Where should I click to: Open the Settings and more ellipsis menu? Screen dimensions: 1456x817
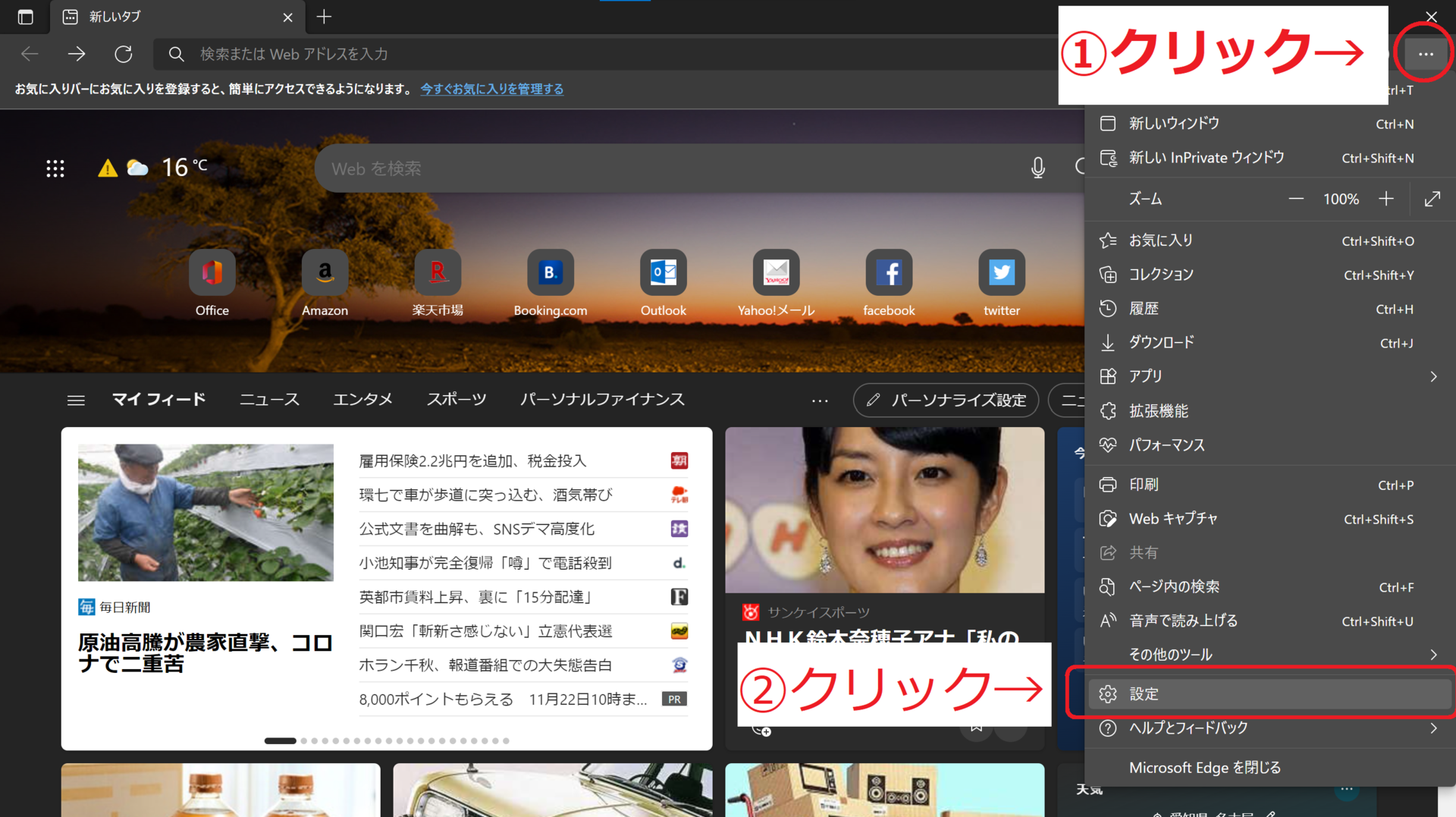1425,54
